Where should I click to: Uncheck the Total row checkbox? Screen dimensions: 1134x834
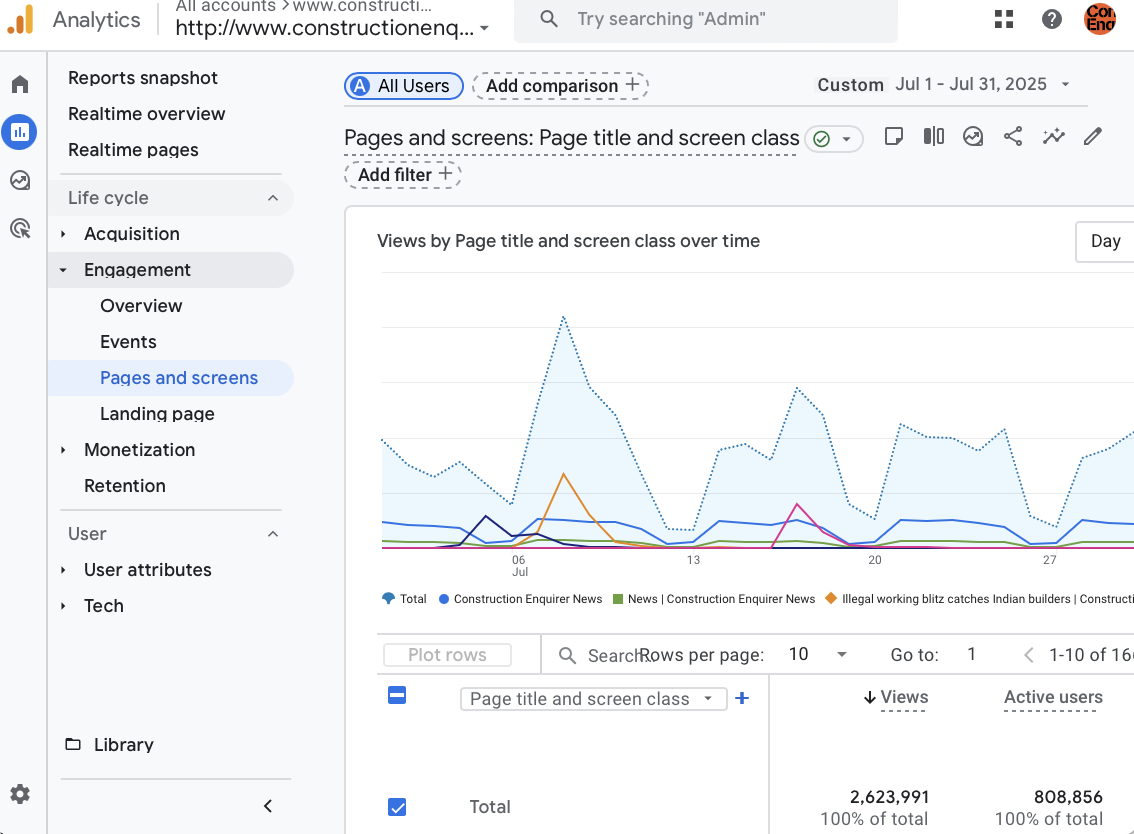click(397, 807)
